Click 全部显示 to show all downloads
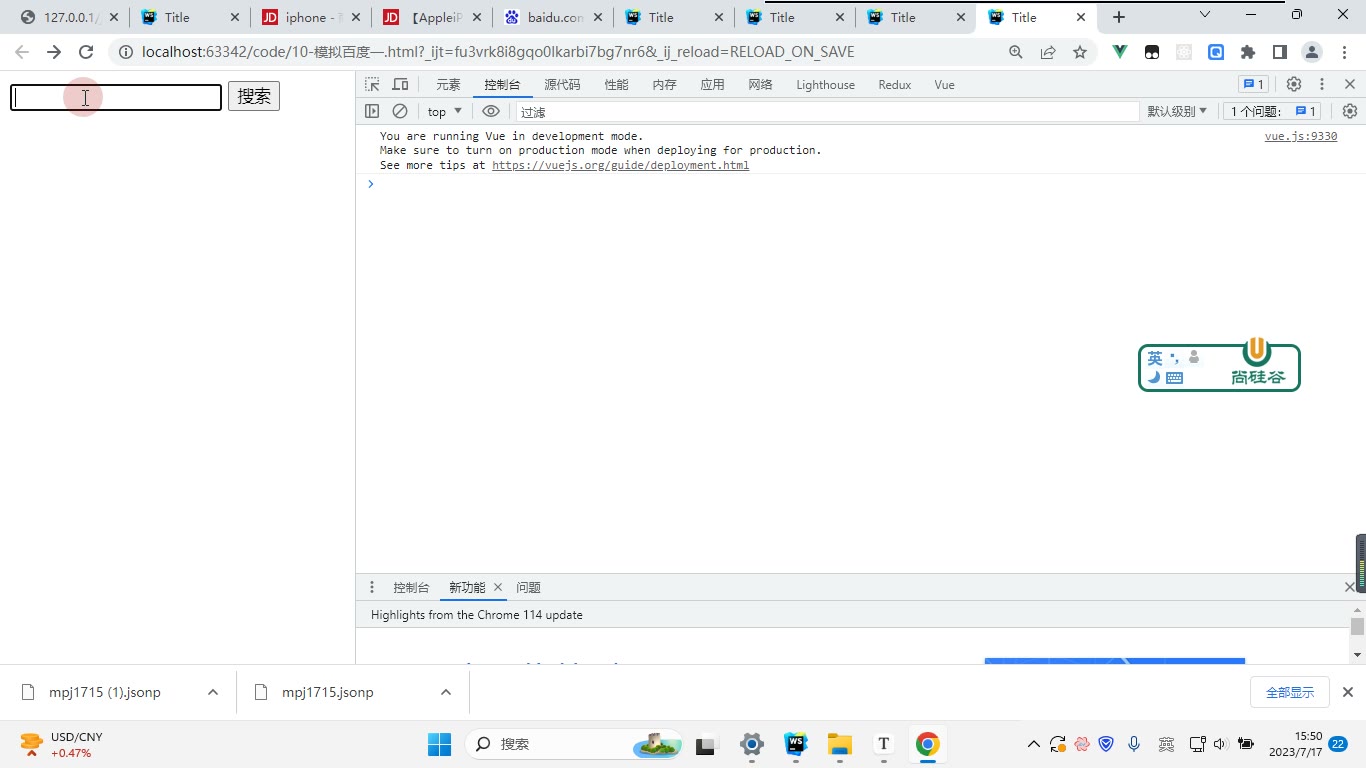This screenshot has width=1366, height=768. [x=1290, y=692]
